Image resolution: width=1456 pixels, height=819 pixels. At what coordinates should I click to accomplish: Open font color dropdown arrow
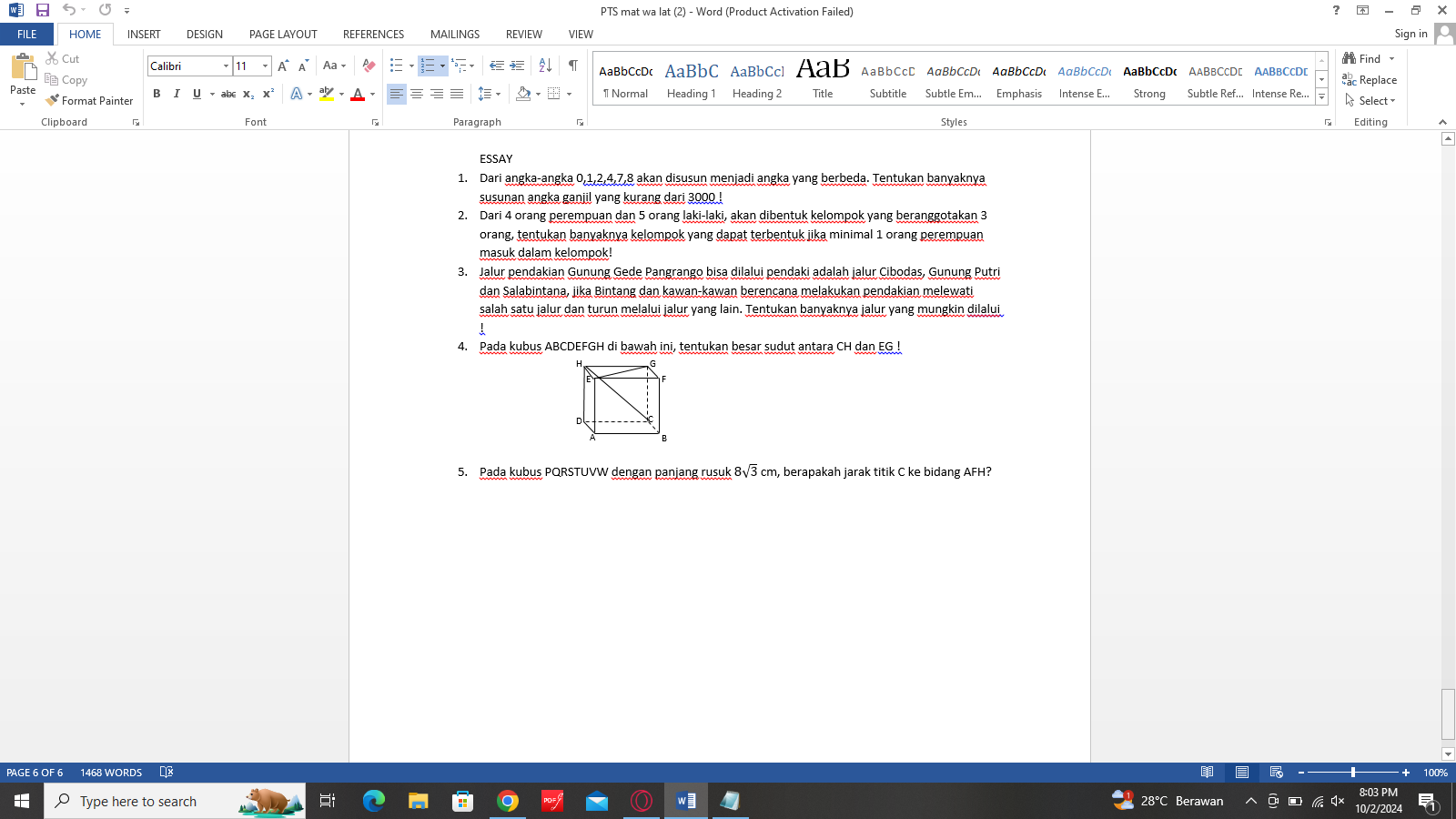tap(372, 94)
